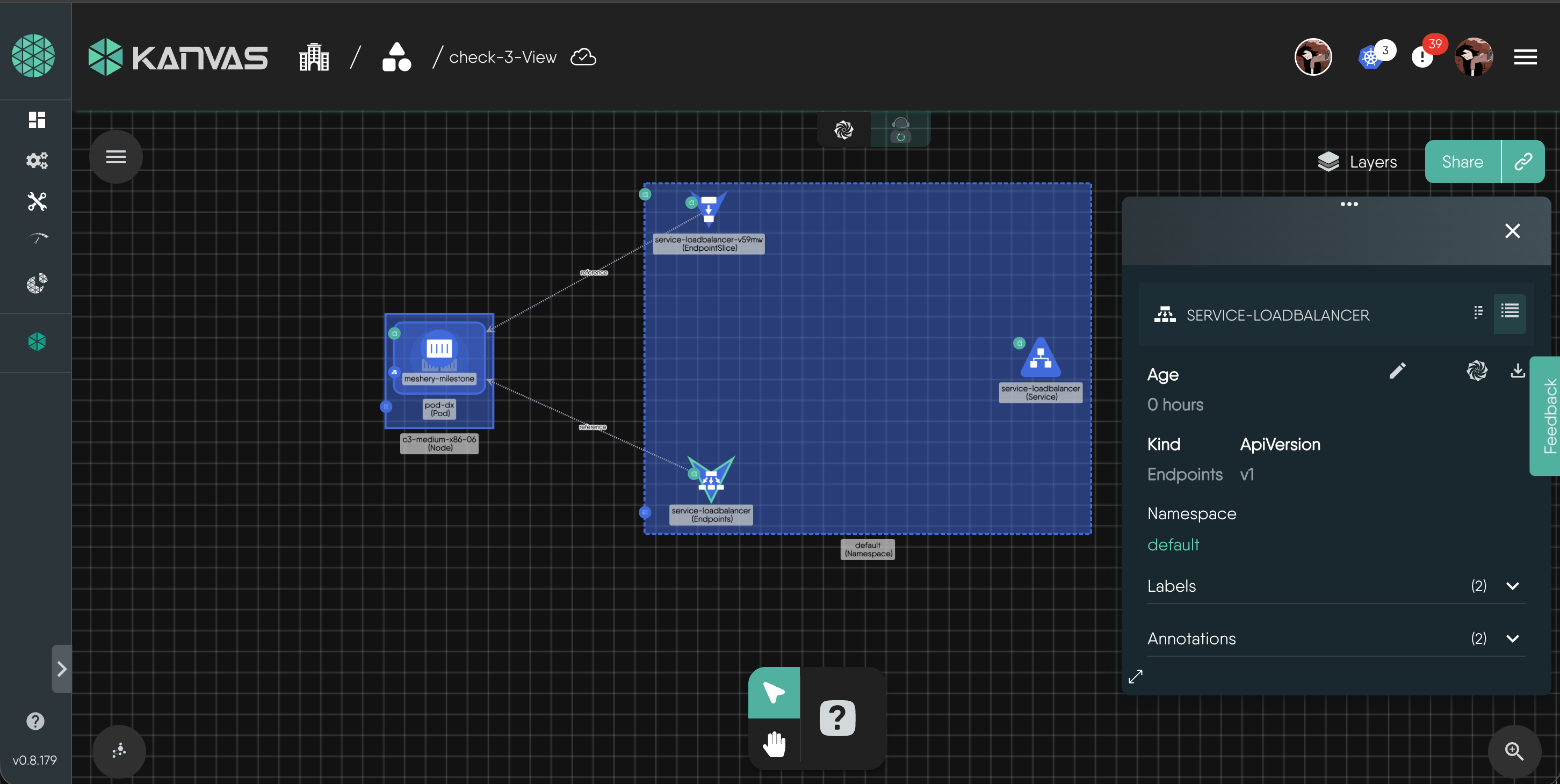Click the performance gauge icon in sidebar

click(37, 239)
